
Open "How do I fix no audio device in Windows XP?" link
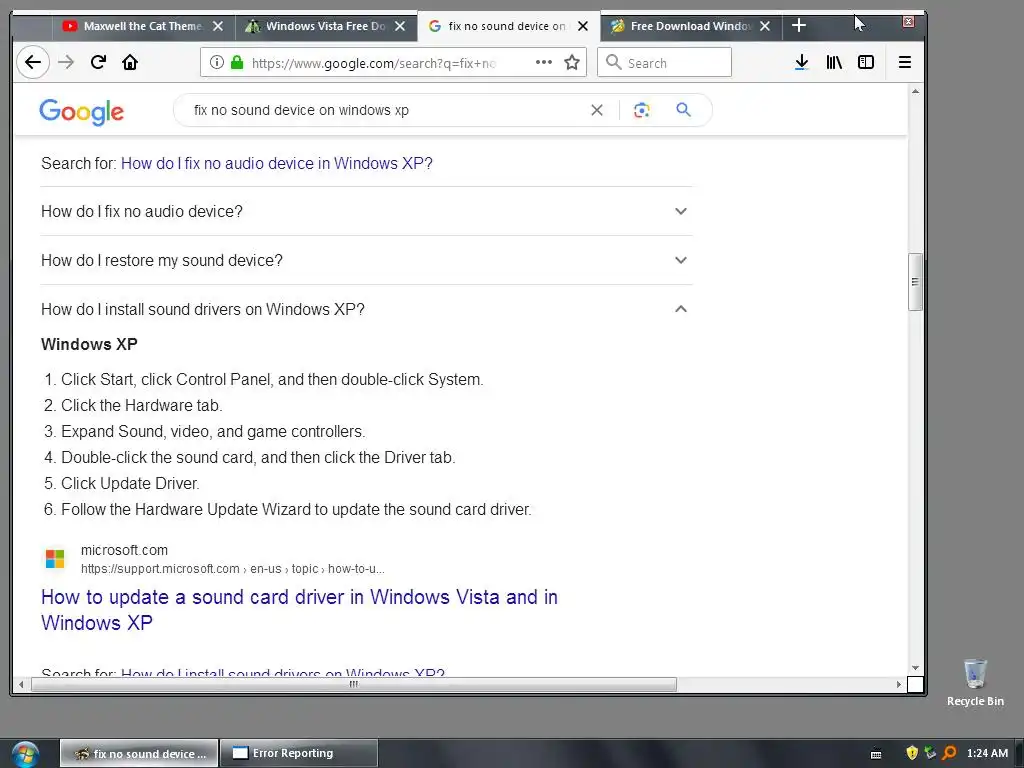pos(276,163)
